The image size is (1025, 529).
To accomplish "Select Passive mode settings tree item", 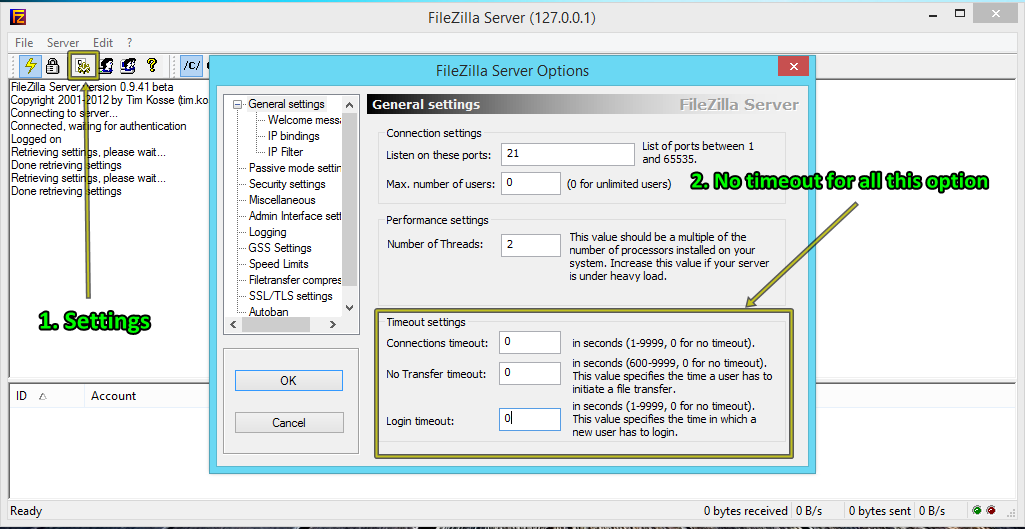I will [x=295, y=168].
